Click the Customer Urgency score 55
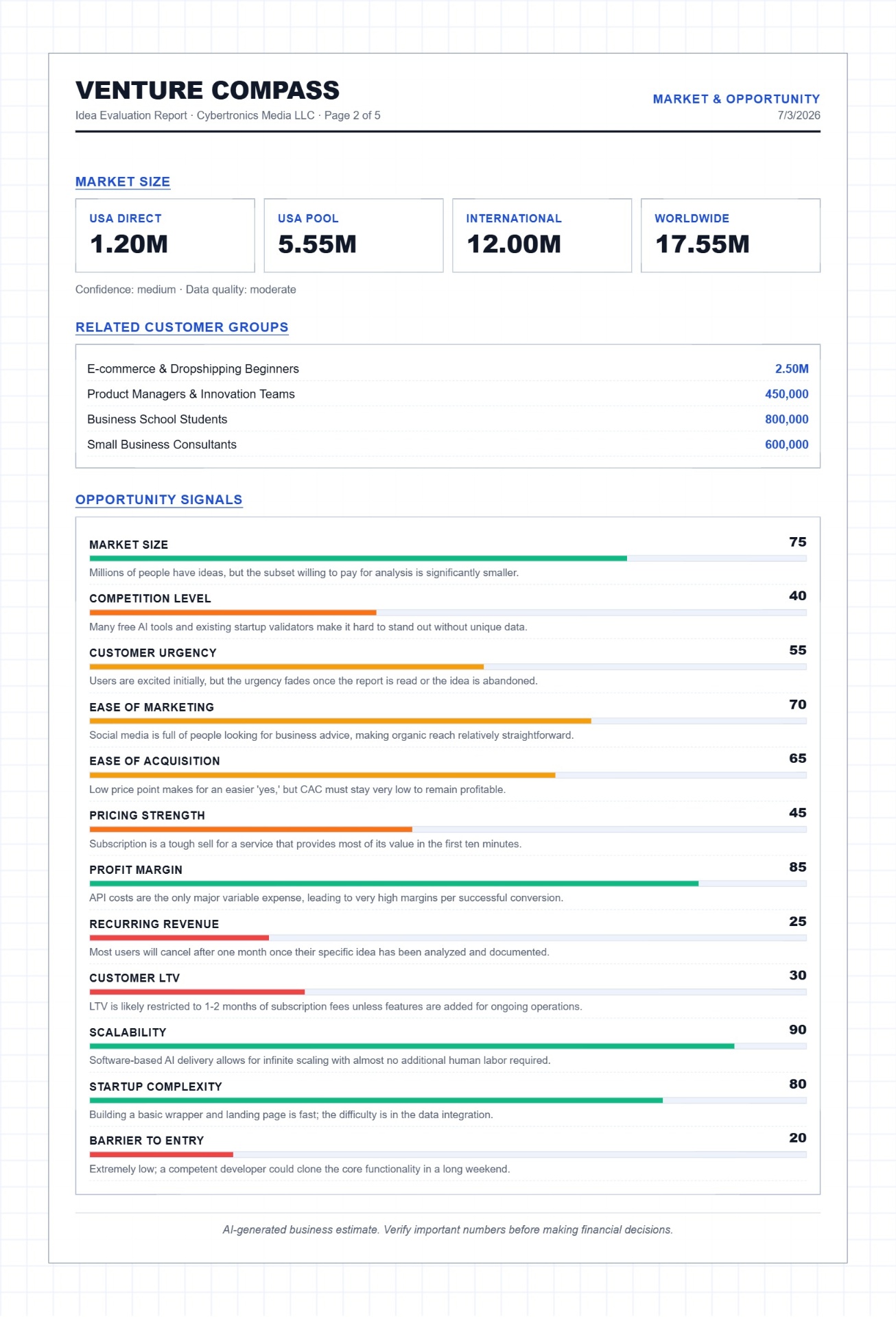The height and width of the screenshot is (1317, 896). coord(798,650)
